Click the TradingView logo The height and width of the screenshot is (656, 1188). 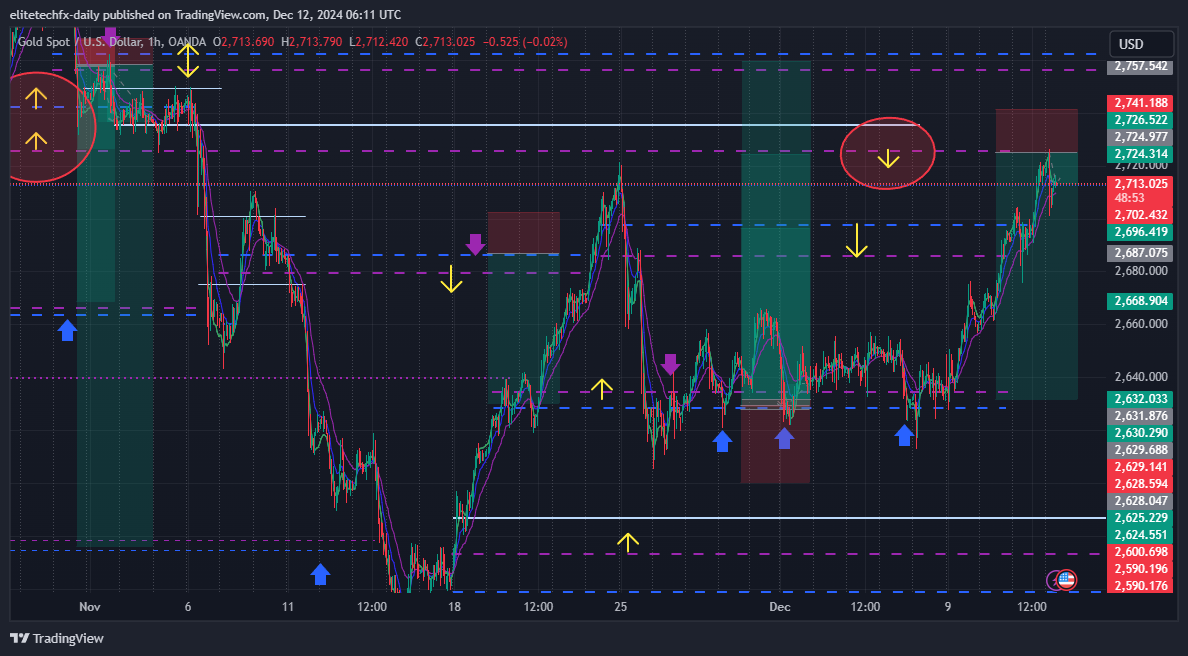tap(57, 638)
